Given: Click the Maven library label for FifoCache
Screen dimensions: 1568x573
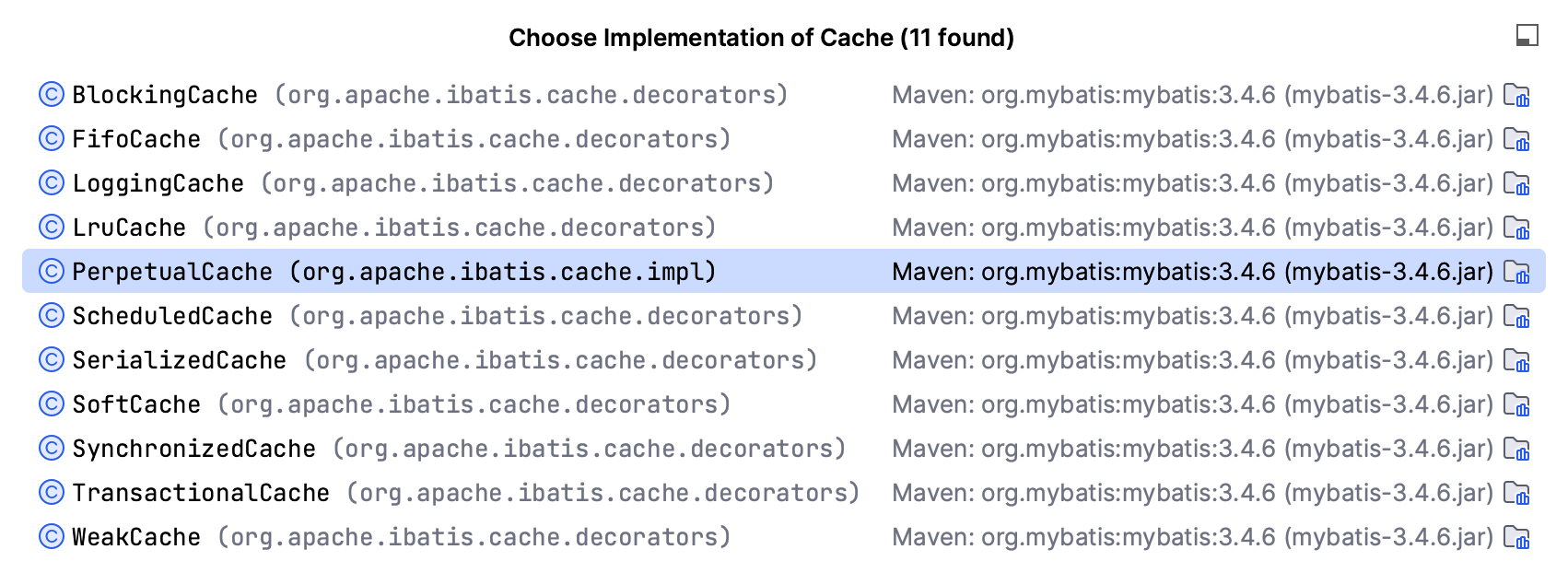Looking at the screenshot, I should click(x=1192, y=140).
